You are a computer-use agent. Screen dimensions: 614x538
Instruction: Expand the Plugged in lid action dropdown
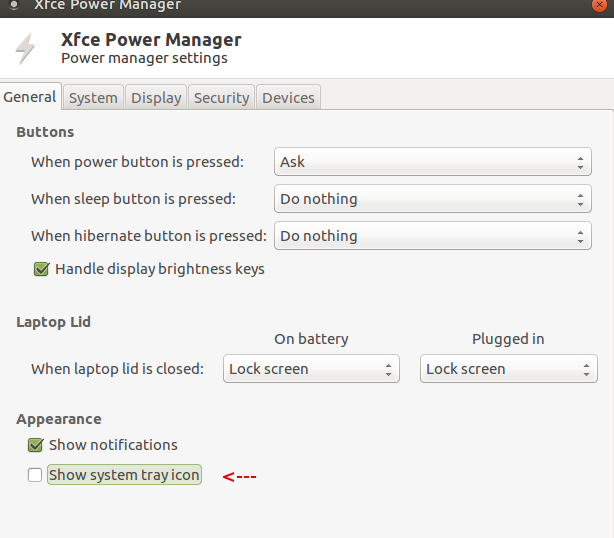pos(508,369)
